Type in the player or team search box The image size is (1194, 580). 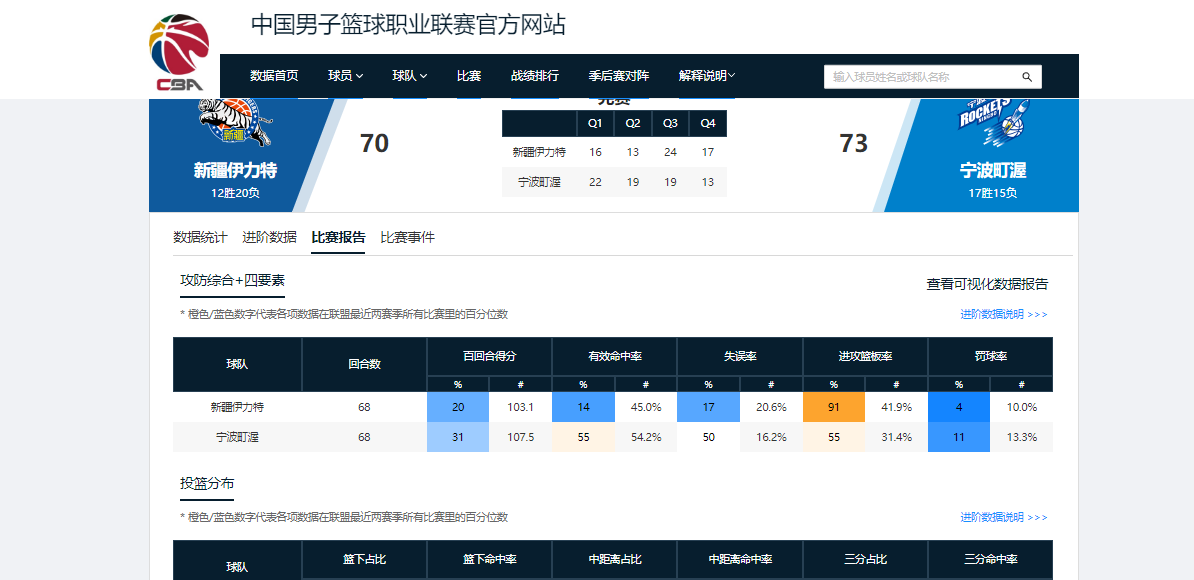point(920,77)
